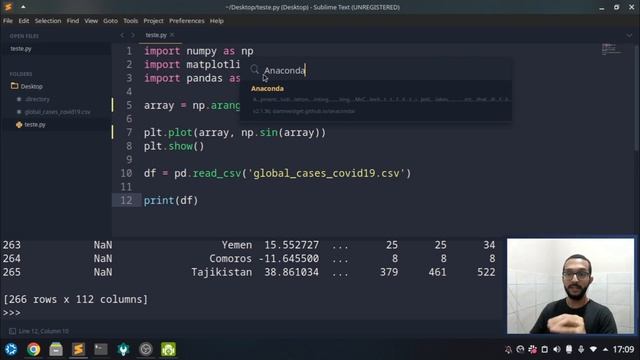Open the Selection menu
This screenshot has width=640, height=360.
[48, 21]
